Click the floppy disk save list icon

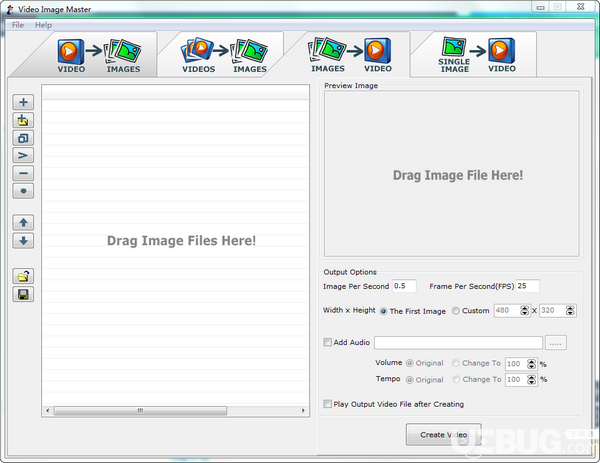click(x=23, y=294)
